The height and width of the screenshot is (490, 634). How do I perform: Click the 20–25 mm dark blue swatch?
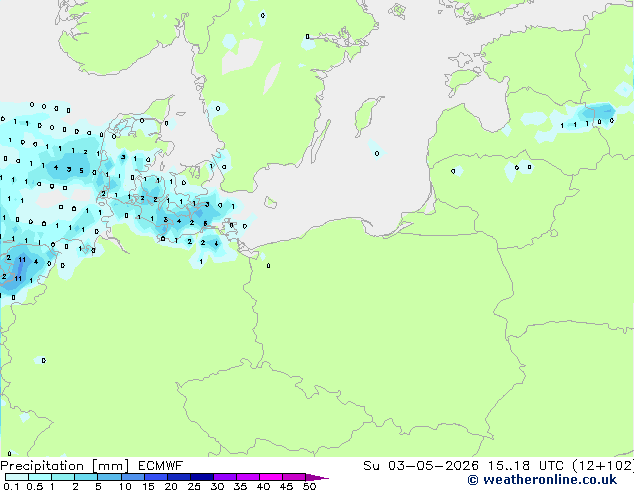tap(178, 477)
